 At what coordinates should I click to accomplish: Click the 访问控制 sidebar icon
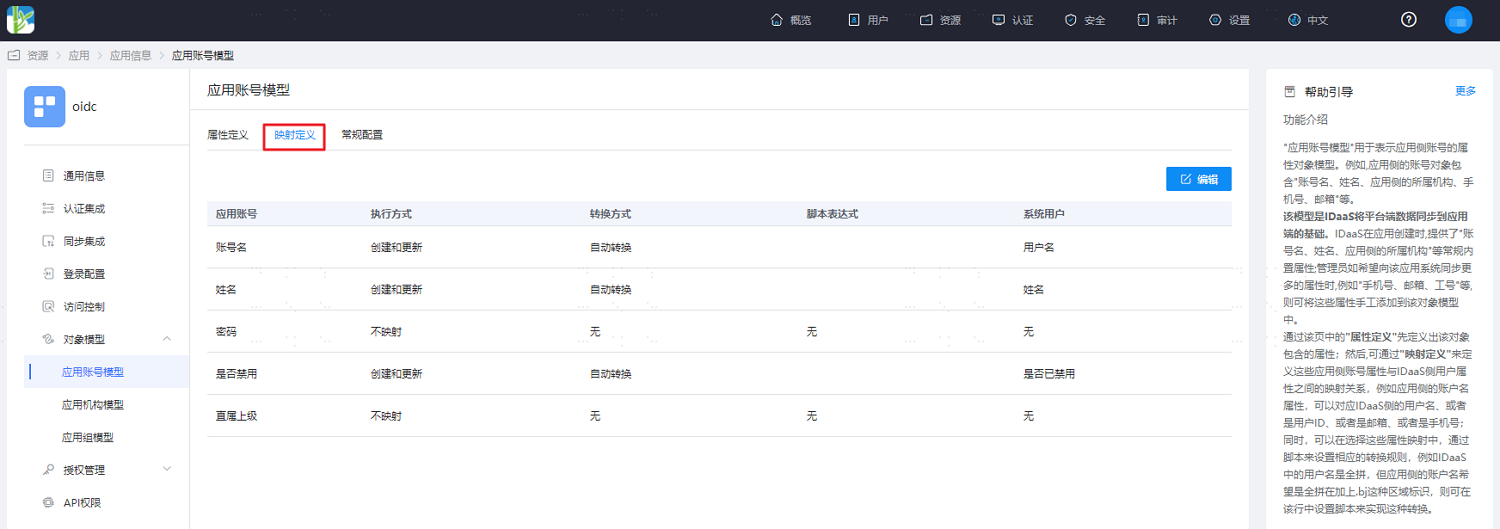tap(47, 307)
